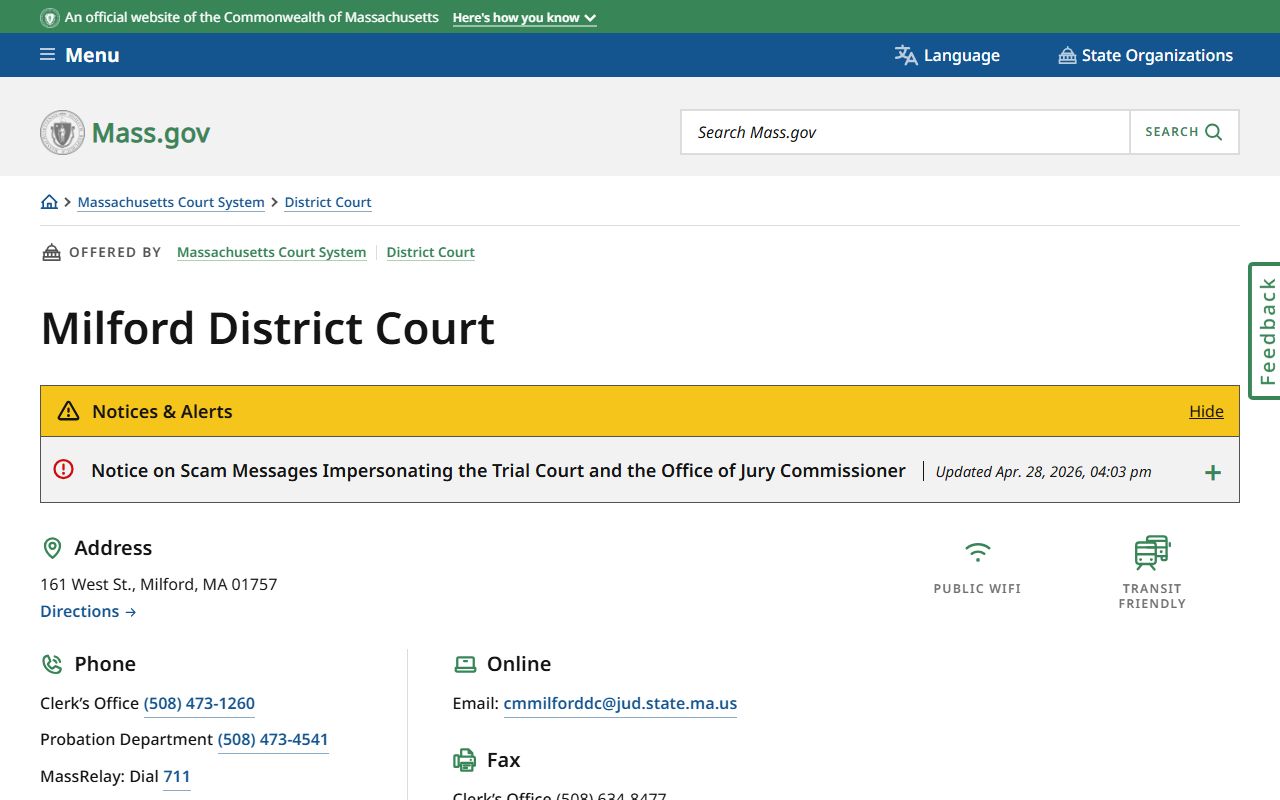Click the Fax machine icon
The image size is (1280, 800).
pos(465,760)
